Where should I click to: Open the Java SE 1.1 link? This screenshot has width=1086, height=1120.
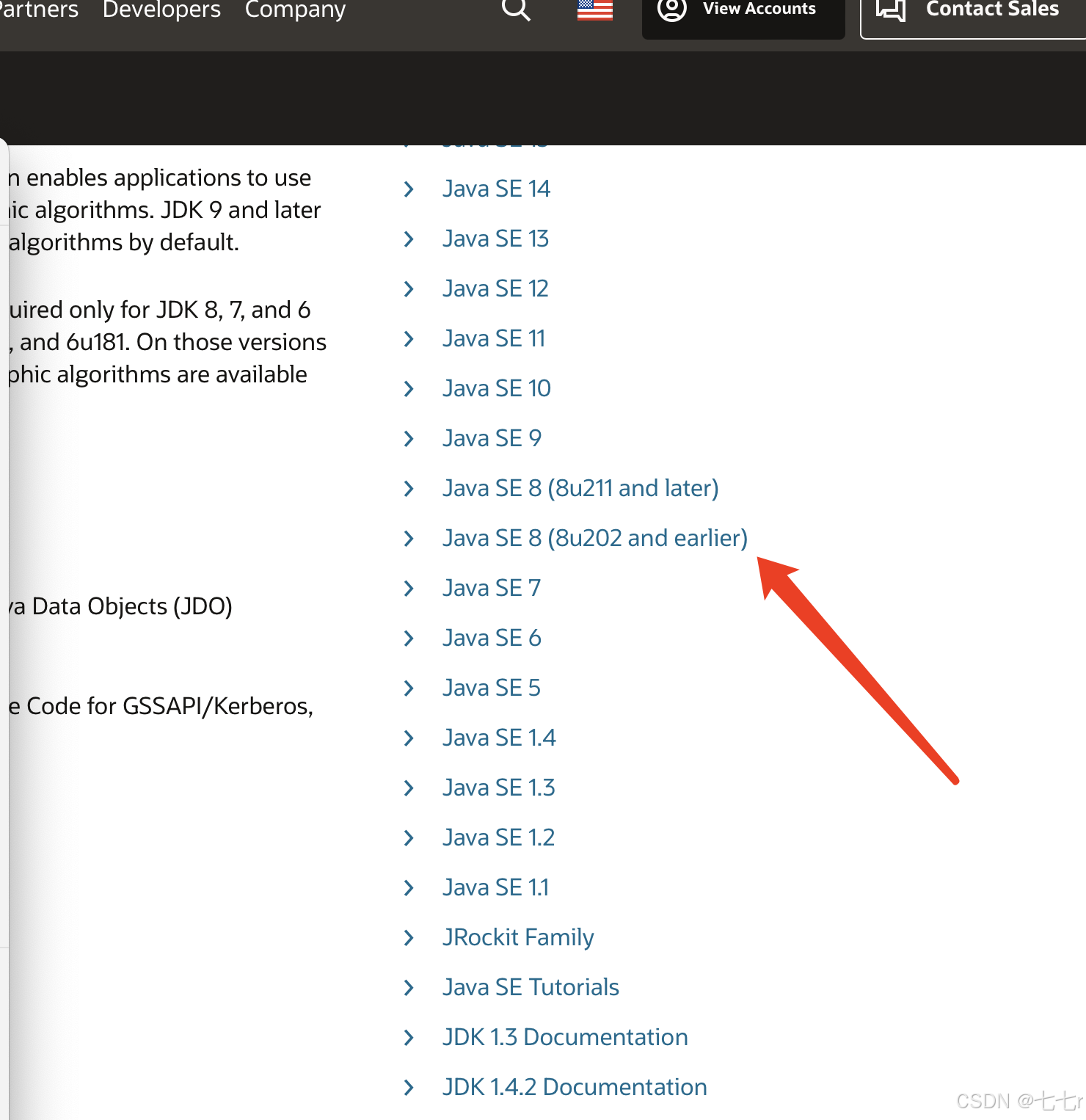(x=495, y=887)
